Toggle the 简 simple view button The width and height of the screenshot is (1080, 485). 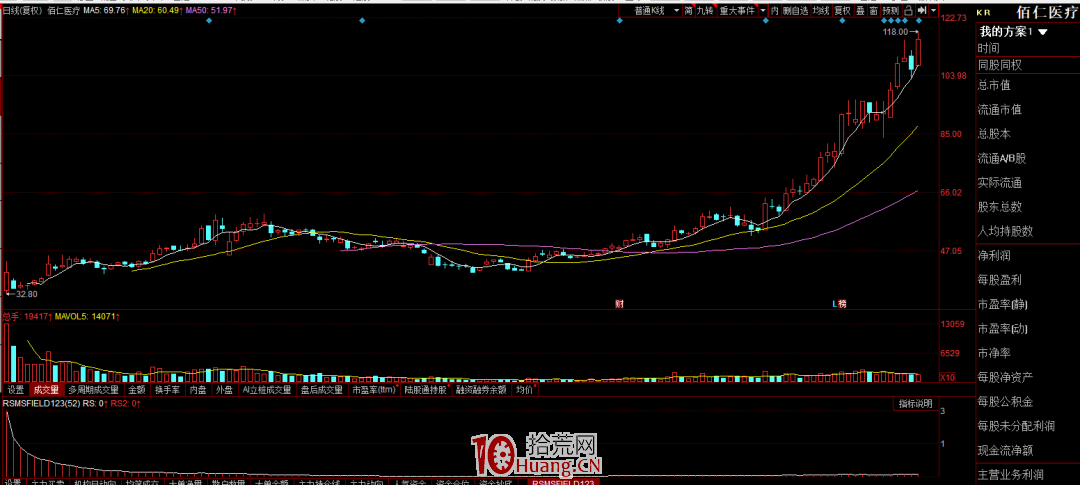click(x=689, y=11)
